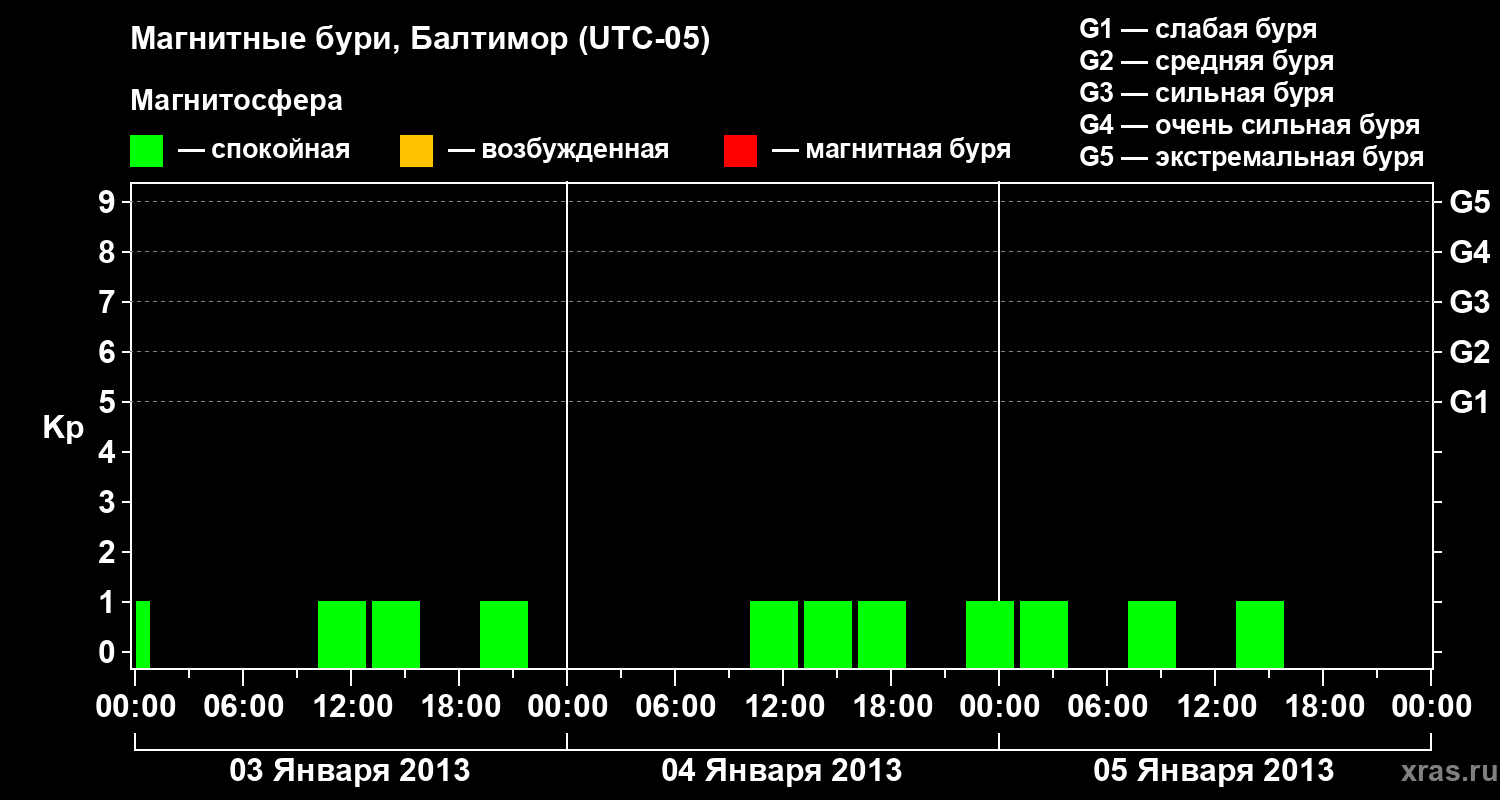
Task: Click the green bar spanning midnight between 04 and 05 Января
Action: coord(990,635)
